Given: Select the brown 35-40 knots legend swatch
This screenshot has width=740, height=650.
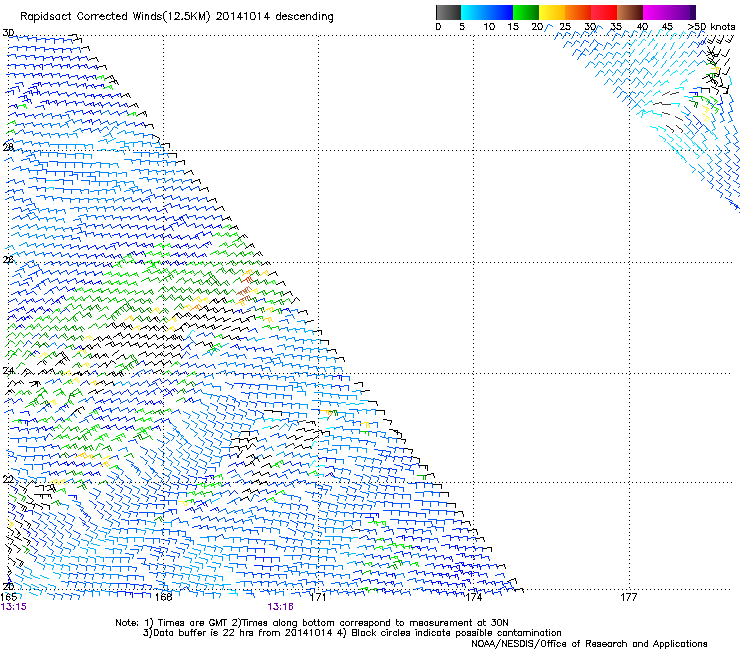Looking at the screenshot, I should pyautogui.click(x=630, y=12).
